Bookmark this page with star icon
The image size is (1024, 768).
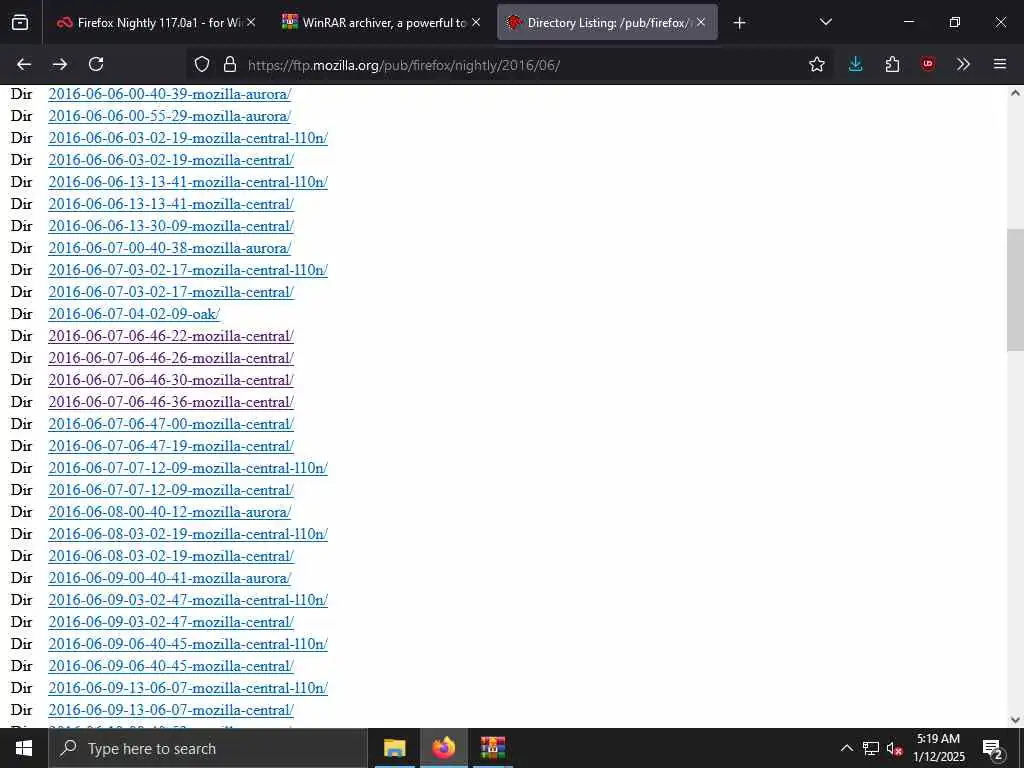[x=816, y=64]
